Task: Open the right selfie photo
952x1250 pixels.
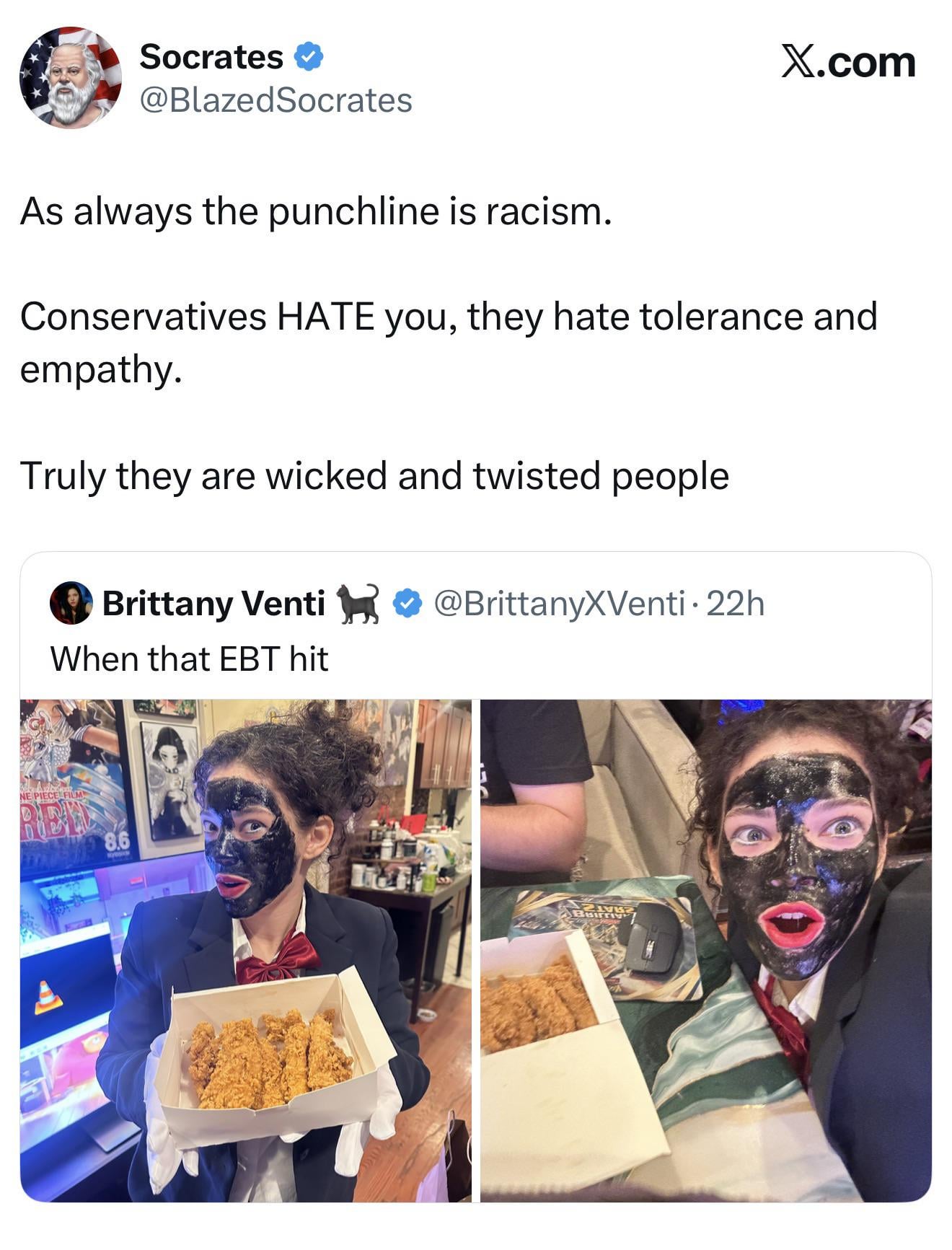Action: coord(706,951)
